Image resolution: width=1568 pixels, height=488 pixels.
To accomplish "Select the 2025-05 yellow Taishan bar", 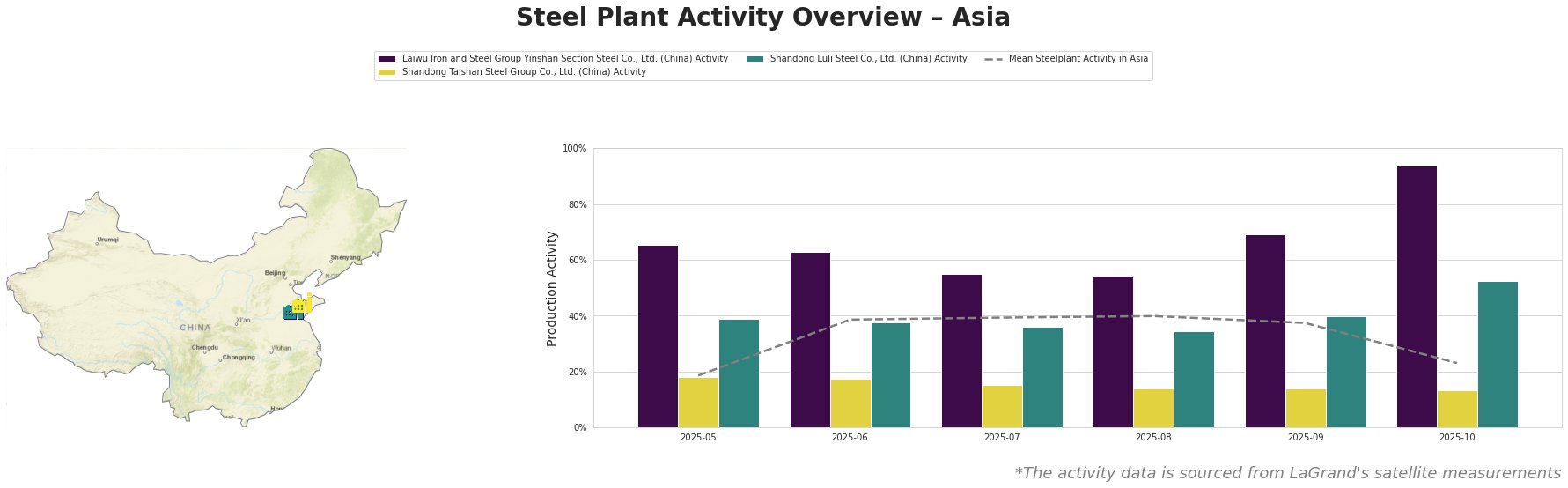I will coord(698,403).
